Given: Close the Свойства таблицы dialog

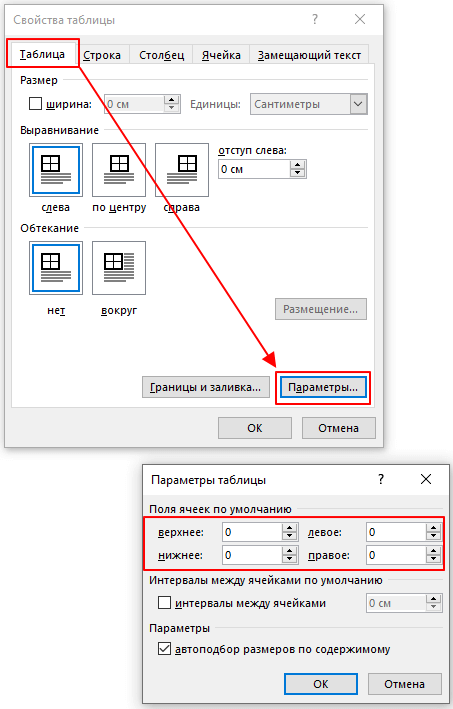Looking at the screenshot, I should [x=360, y=19].
